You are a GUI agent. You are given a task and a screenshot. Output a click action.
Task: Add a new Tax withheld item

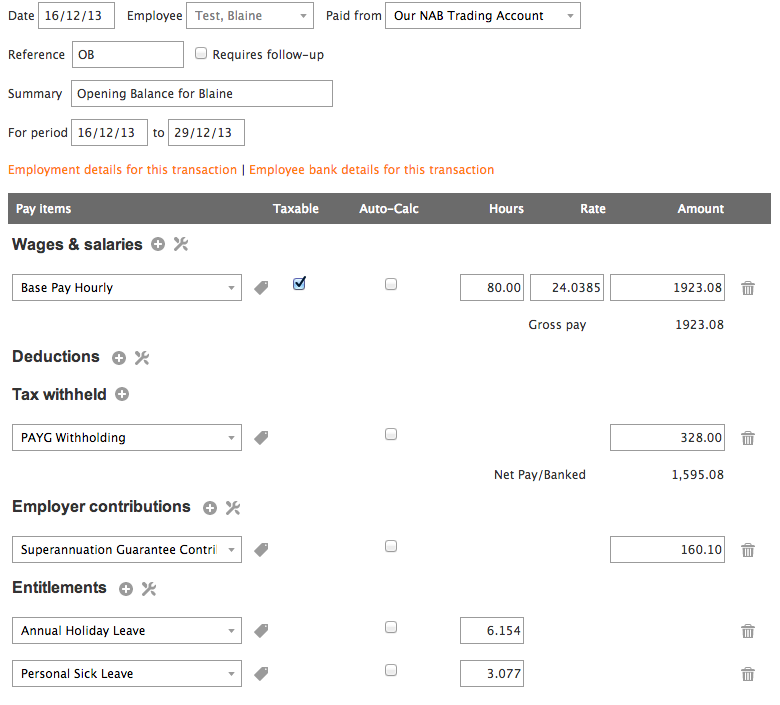[122, 395]
